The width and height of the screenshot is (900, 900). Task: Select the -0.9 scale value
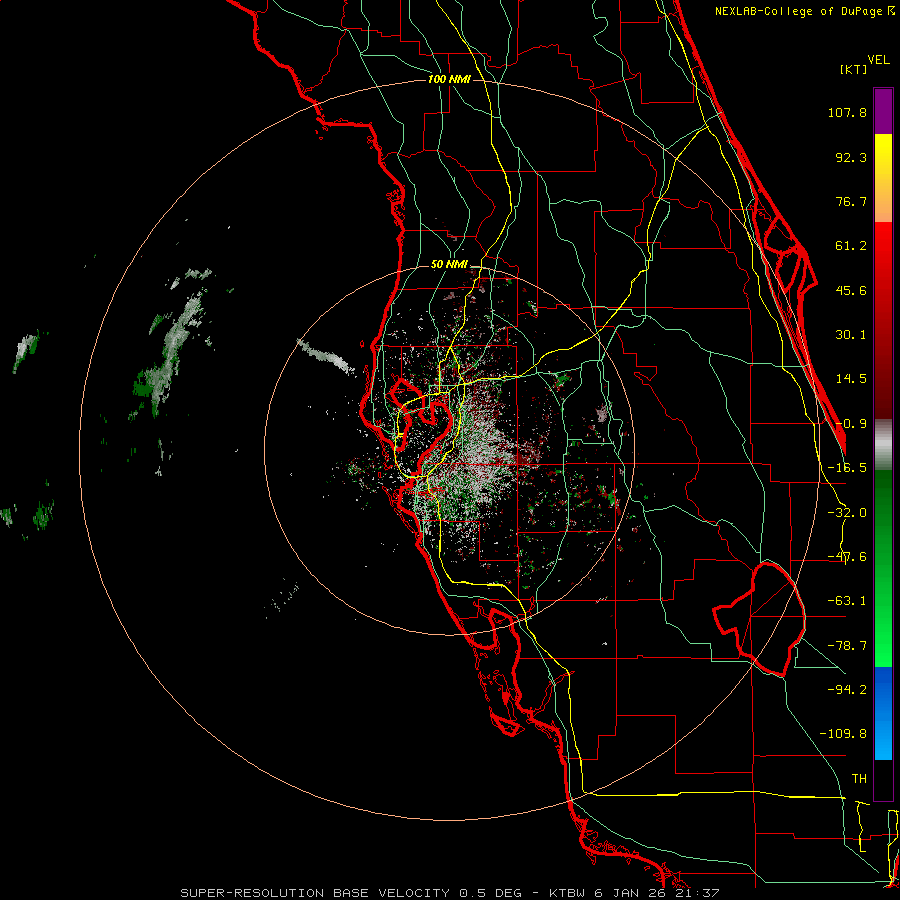click(x=851, y=424)
